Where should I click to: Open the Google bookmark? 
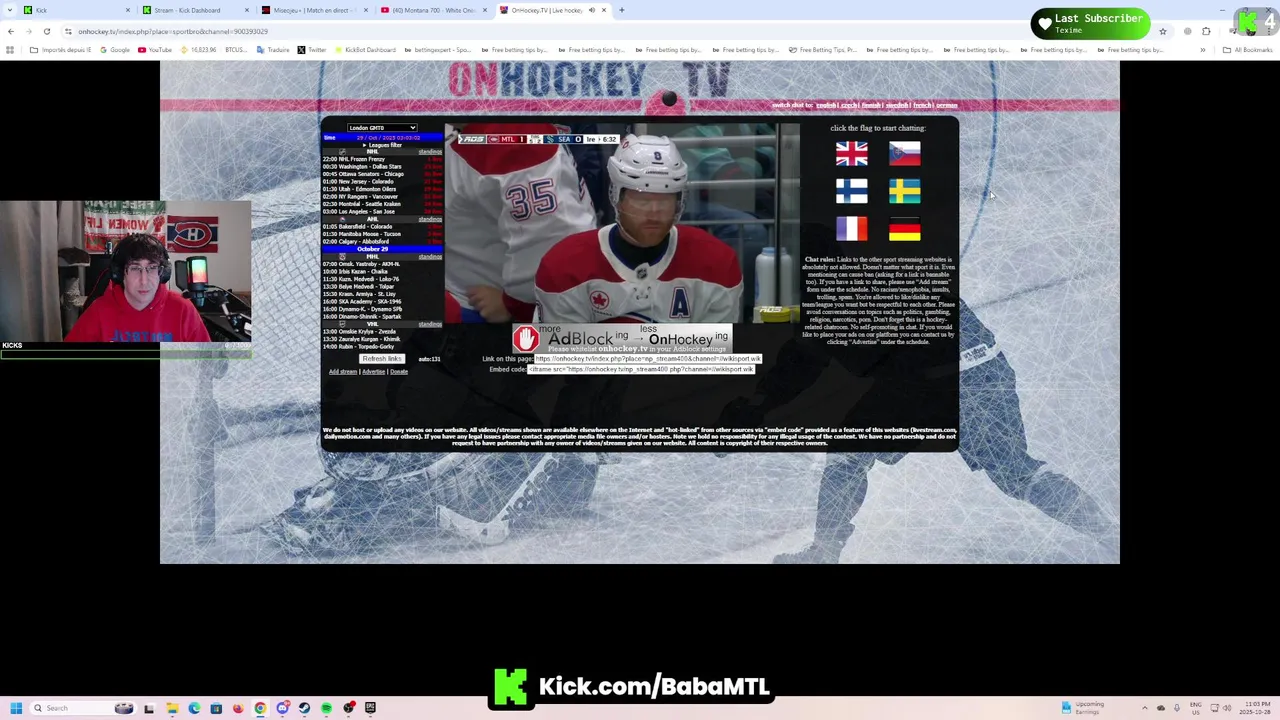[115, 50]
